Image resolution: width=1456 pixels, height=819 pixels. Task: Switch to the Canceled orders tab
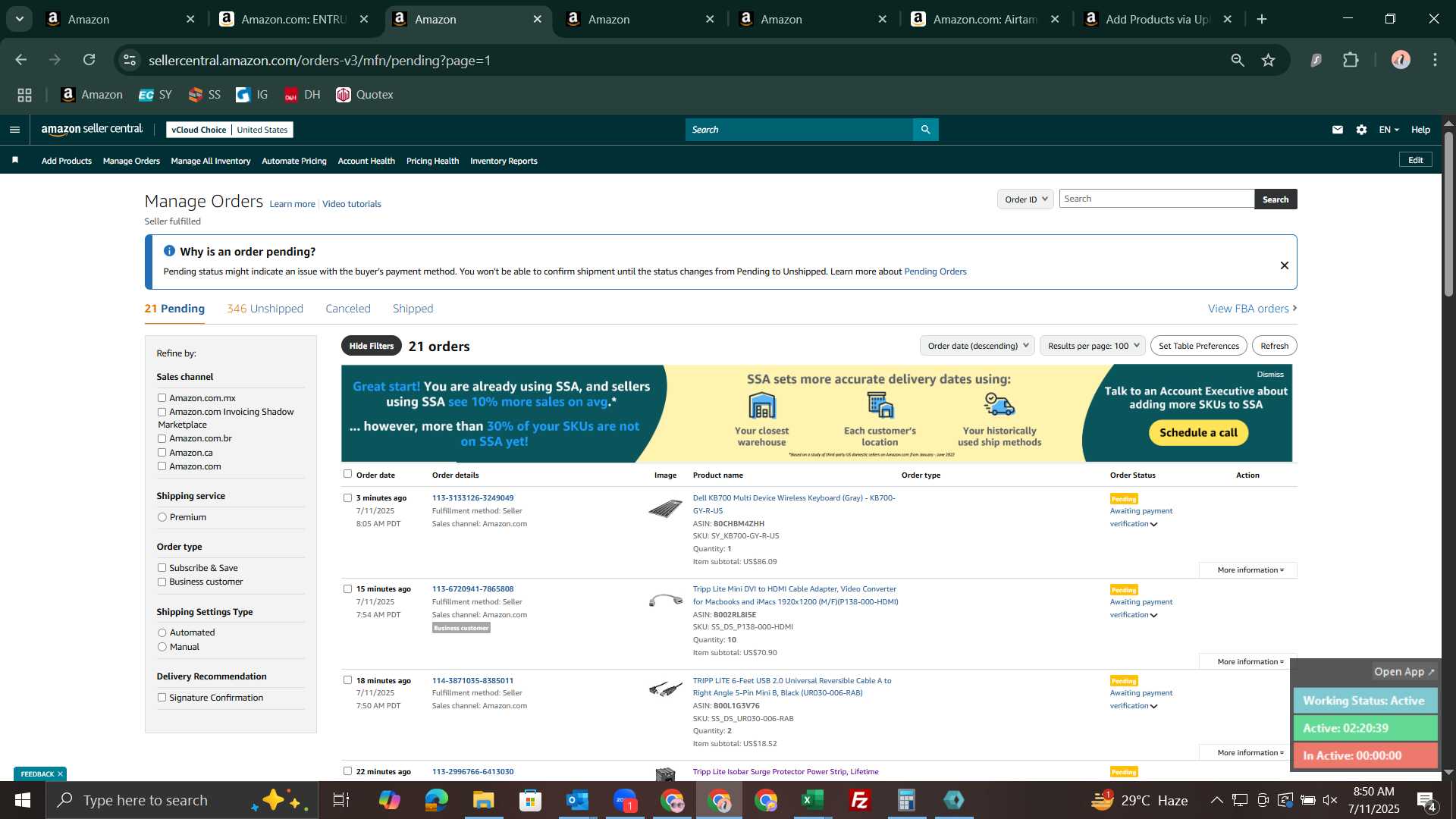coord(348,309)
